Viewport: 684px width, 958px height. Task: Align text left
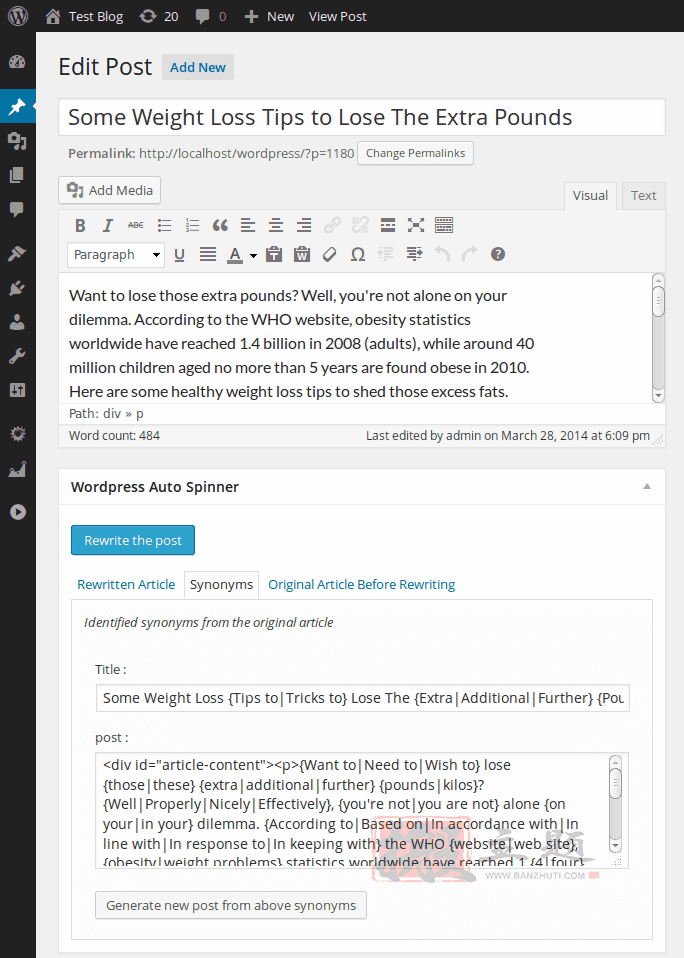(x=248, y=225)
